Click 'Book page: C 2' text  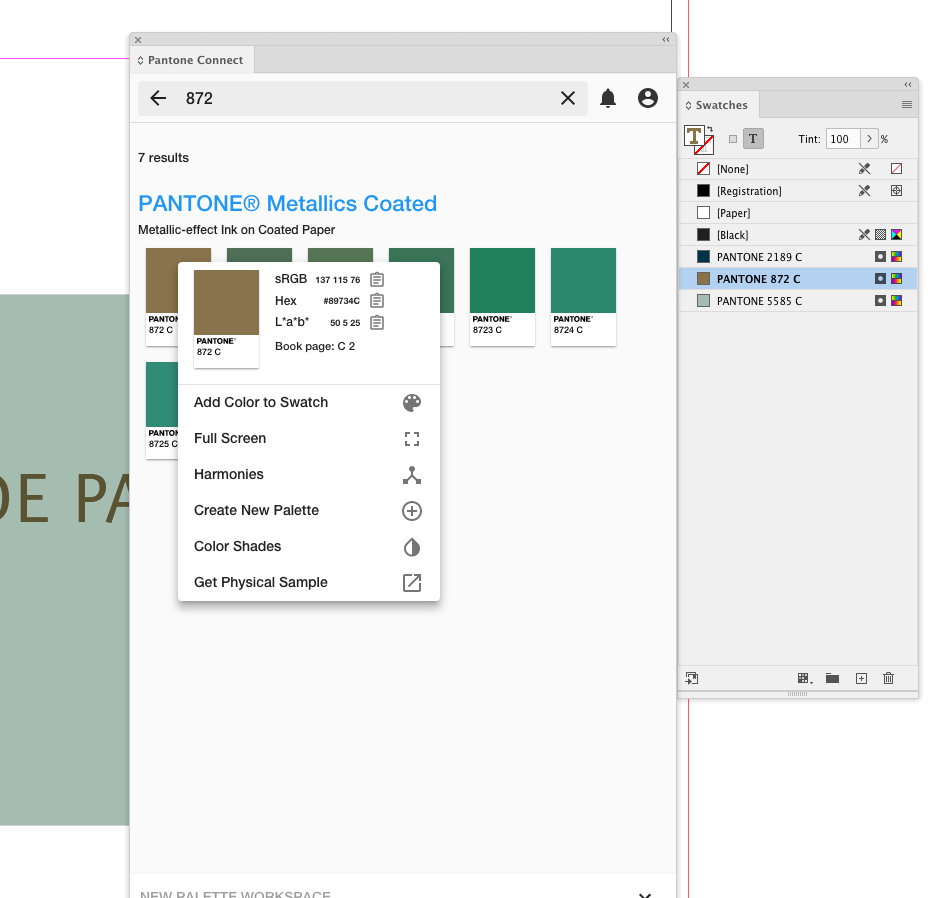coord(315,346)
